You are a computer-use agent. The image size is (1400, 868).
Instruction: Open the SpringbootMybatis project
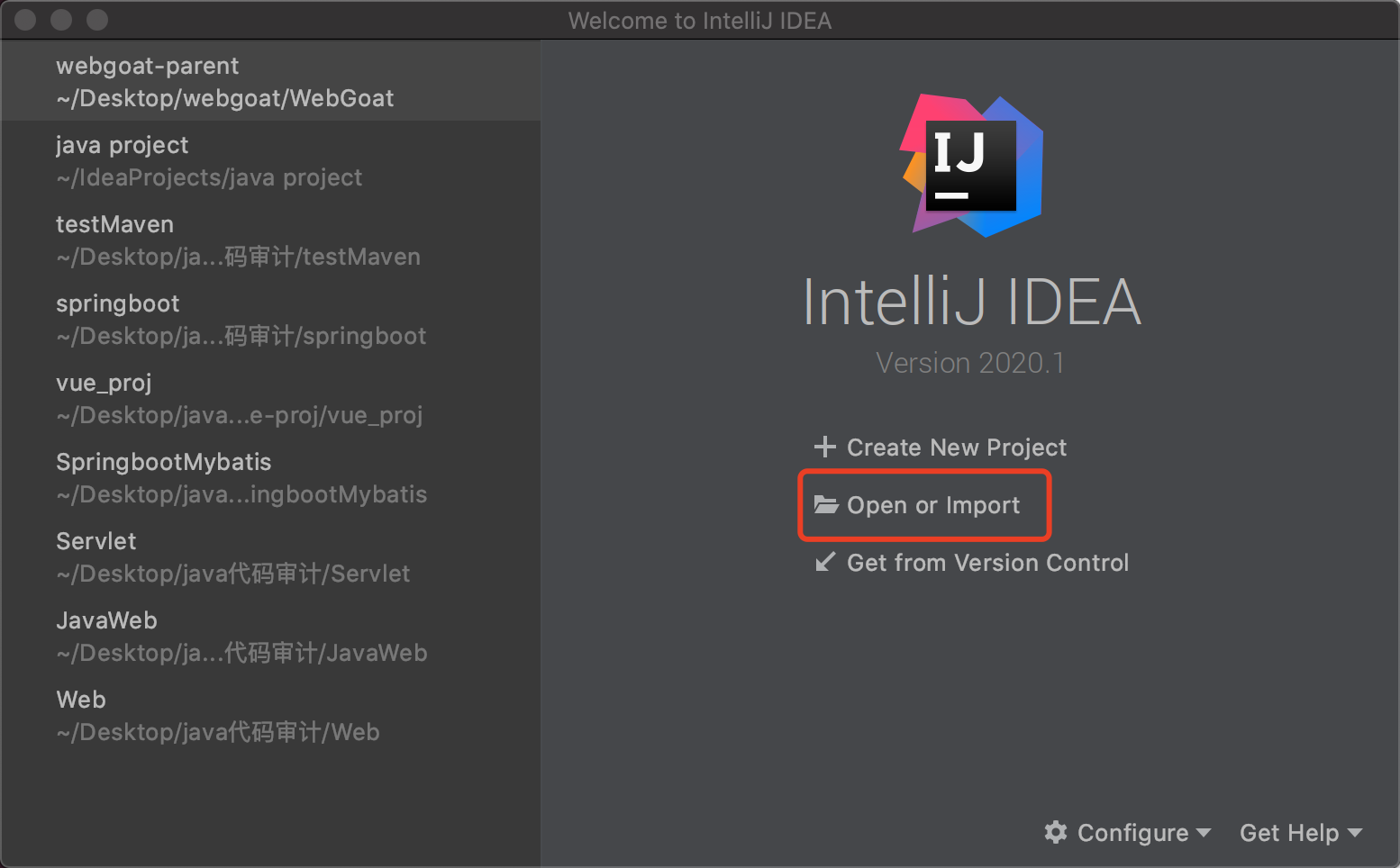pos(241,478)
